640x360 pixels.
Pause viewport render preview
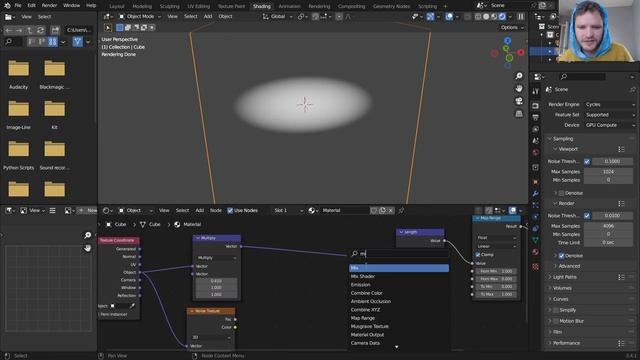(x=520, y=17)
